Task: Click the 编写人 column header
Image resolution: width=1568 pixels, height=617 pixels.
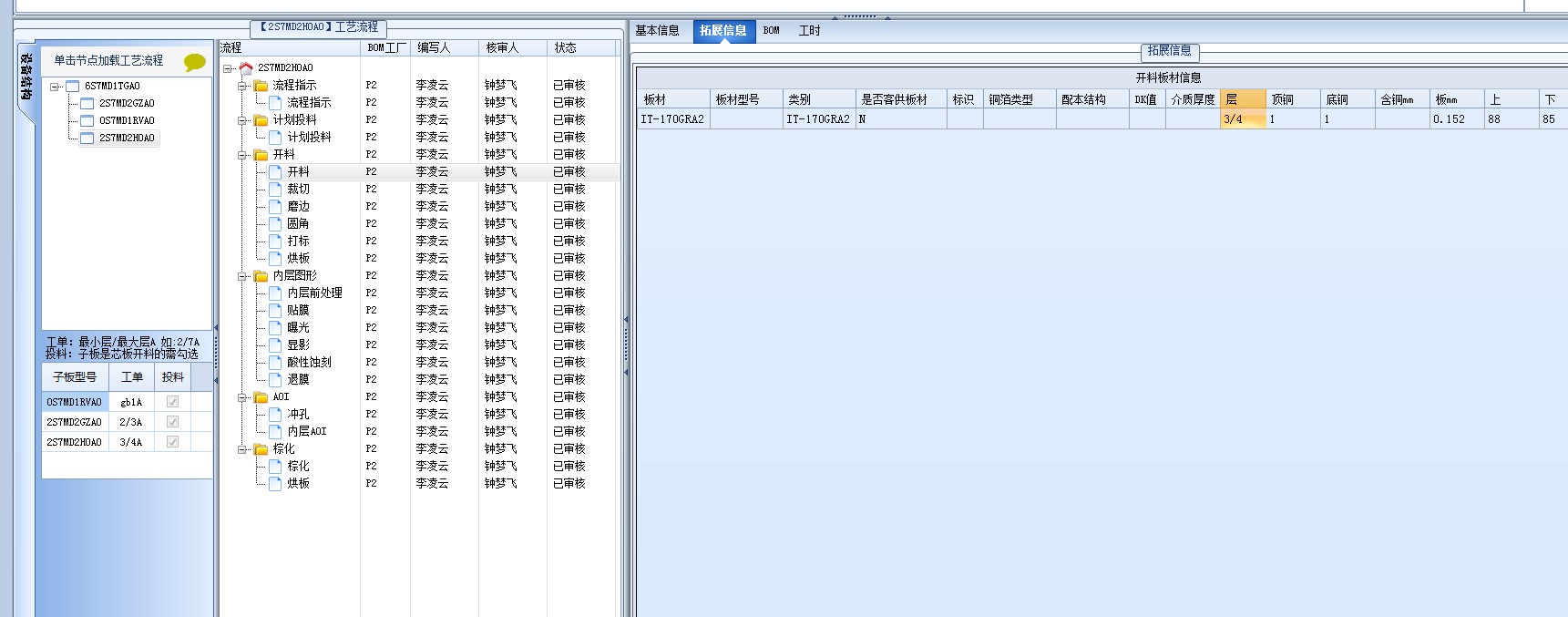Action: [445, 47]
